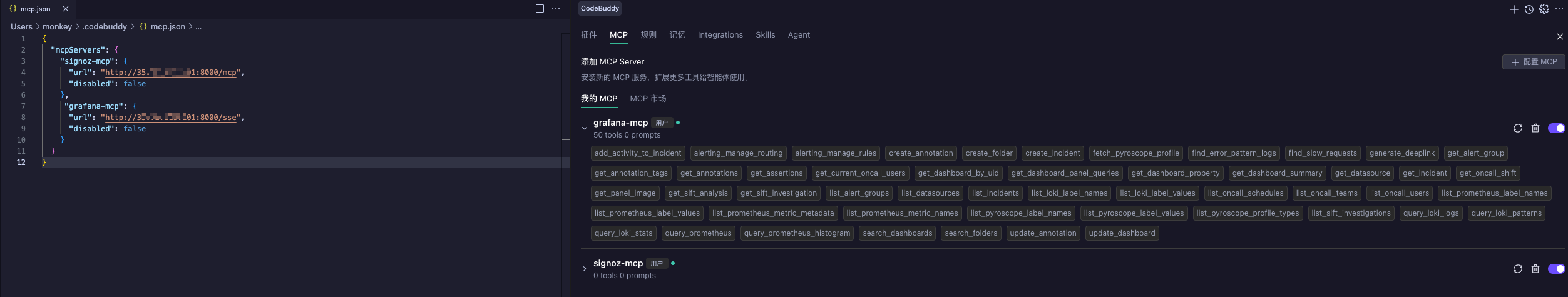Click the get_dashboard_by_uid tool tag
This screenshot has width=1568, height=297.
[958, 173]
